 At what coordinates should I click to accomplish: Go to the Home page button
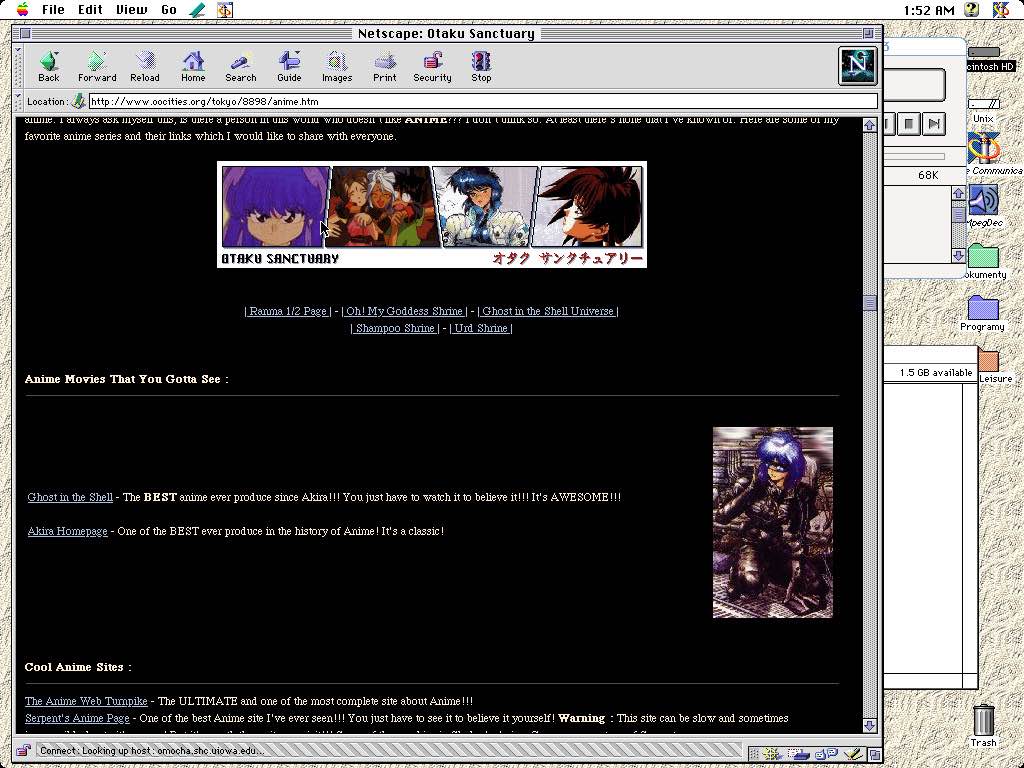point(193,67)
